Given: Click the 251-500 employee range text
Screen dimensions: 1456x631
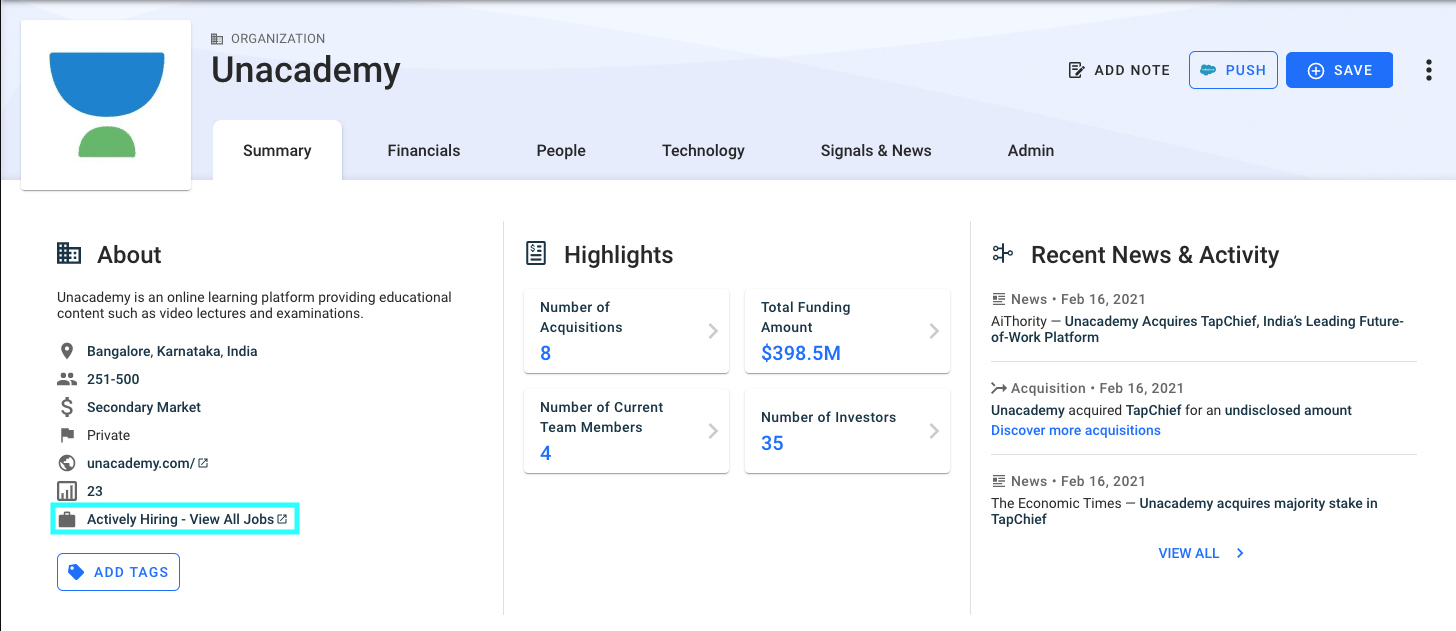Looking at the screenshot, I should pyautogui.click(x=113, y=379).
